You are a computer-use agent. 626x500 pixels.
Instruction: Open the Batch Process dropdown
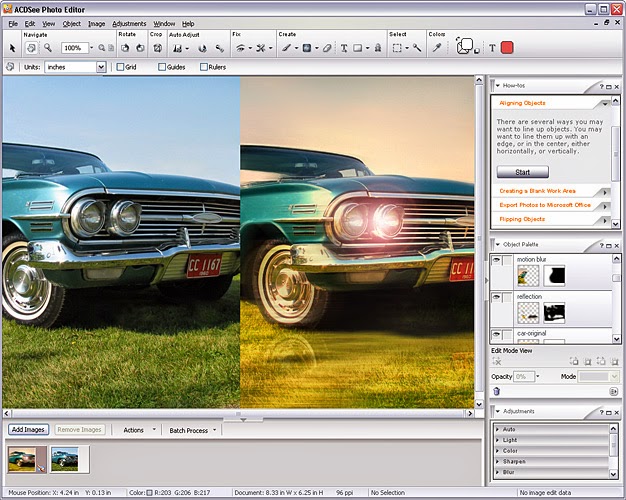click(x=190, y=430)
